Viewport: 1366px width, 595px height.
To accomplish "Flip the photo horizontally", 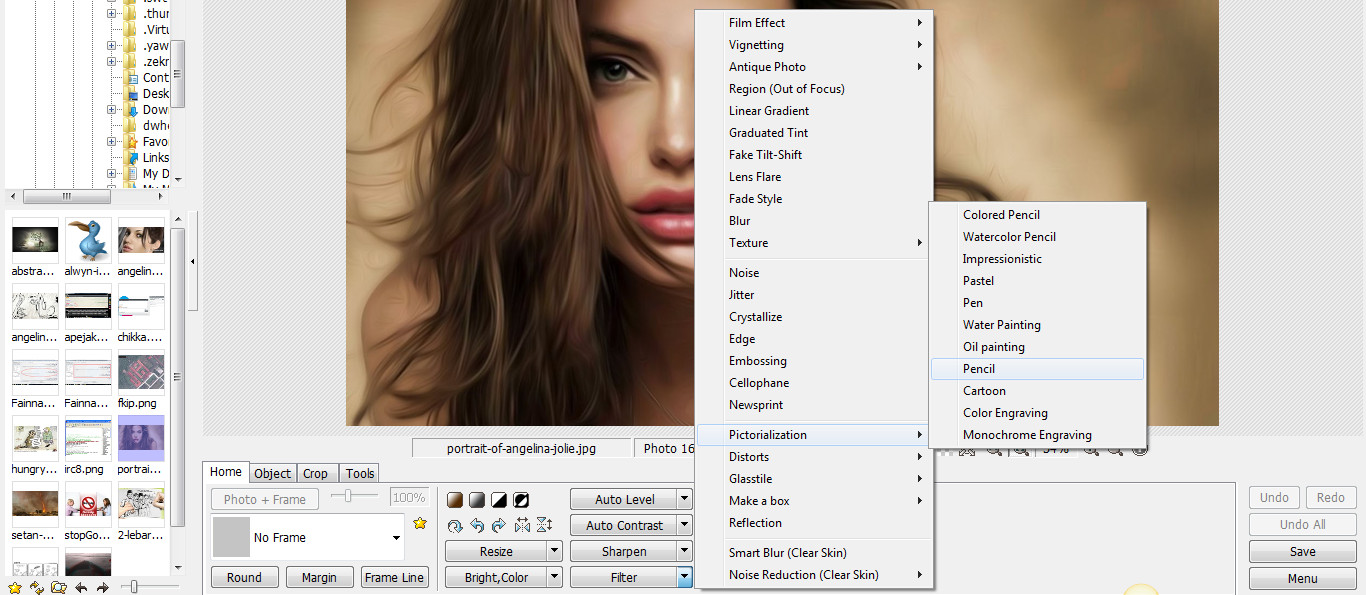I will pos(521,525).
